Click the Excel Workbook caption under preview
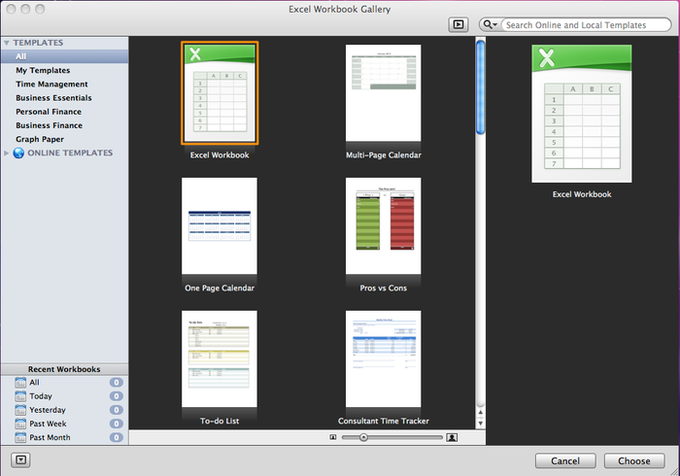The width and height of the screenshot is (680, 476). point(582,194)
